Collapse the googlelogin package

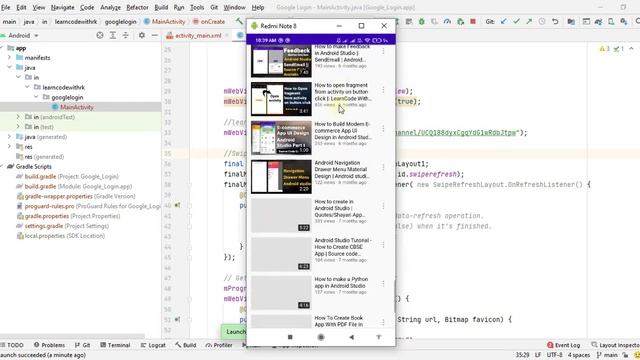pos(36,97)
